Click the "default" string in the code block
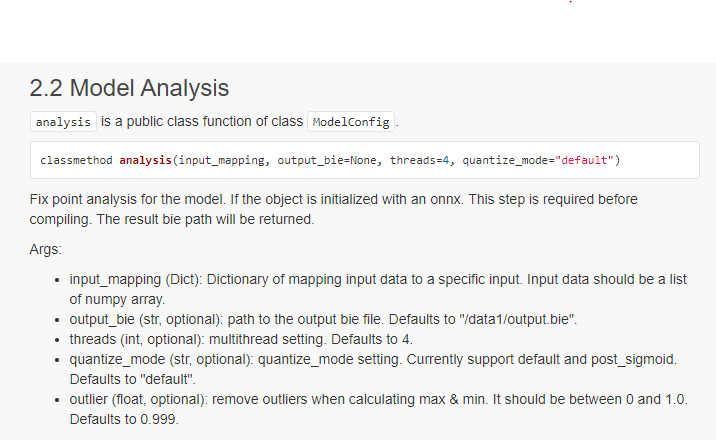 584,160
